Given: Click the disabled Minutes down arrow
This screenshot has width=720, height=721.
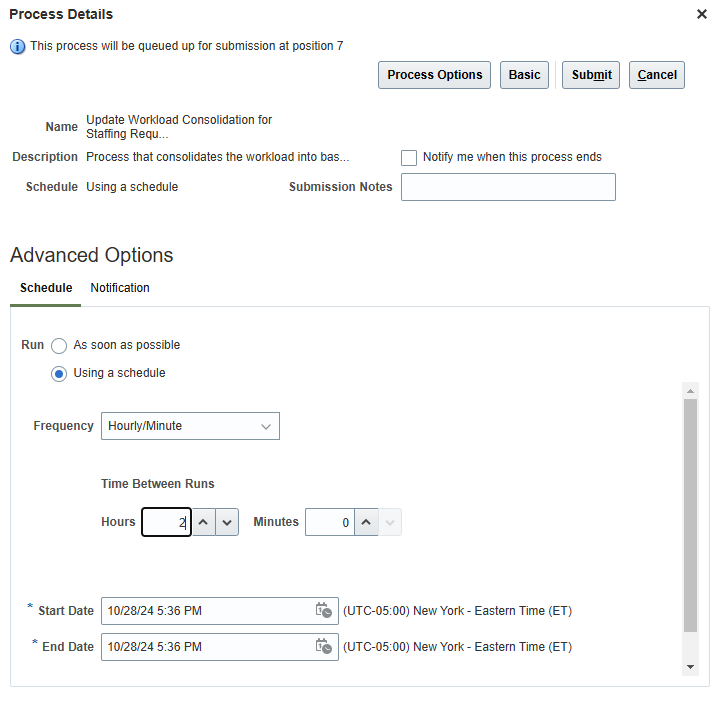Looking at the screenshot, I should click(390, 522).
